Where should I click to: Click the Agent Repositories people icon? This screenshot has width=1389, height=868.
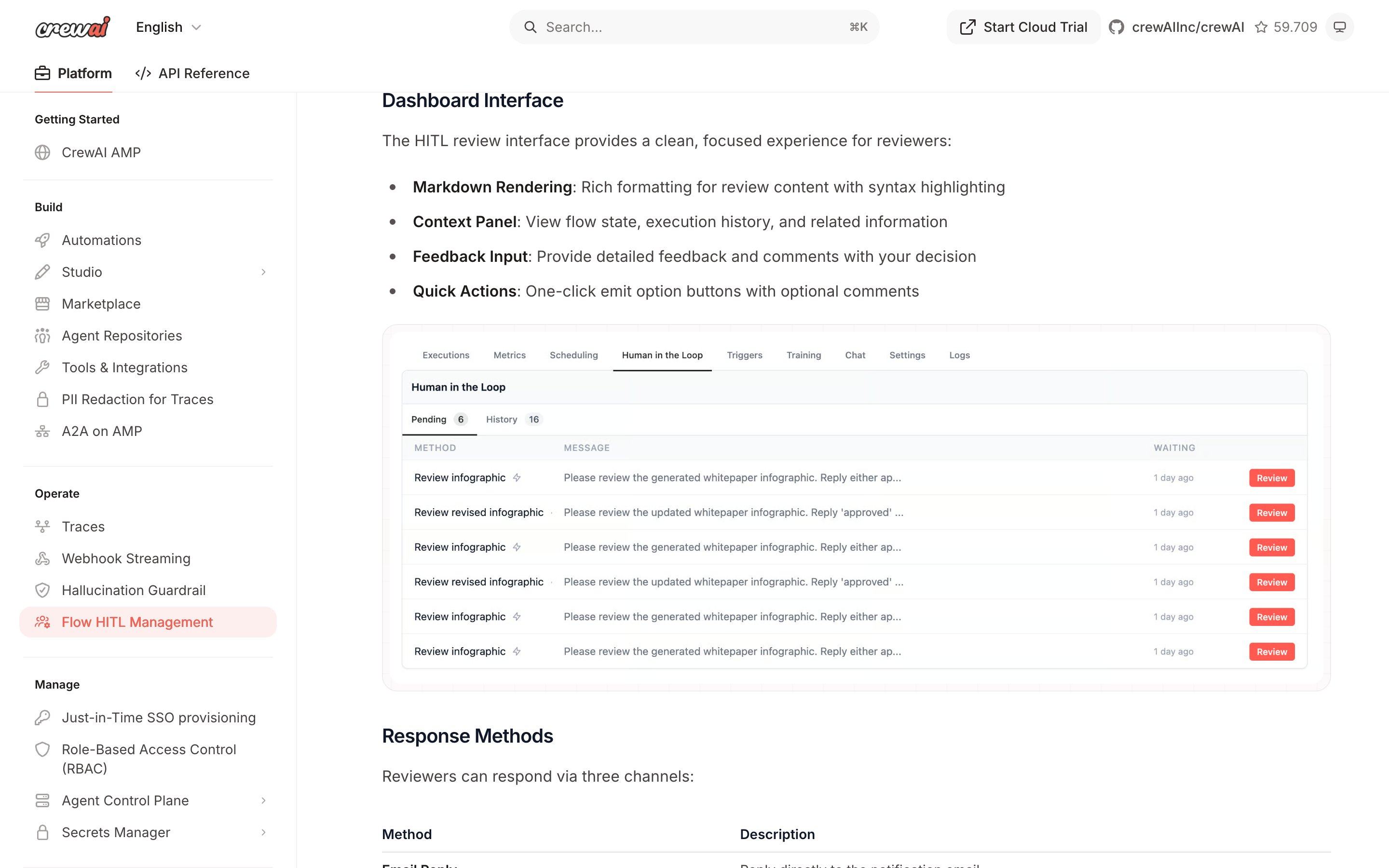coord(42,336)
